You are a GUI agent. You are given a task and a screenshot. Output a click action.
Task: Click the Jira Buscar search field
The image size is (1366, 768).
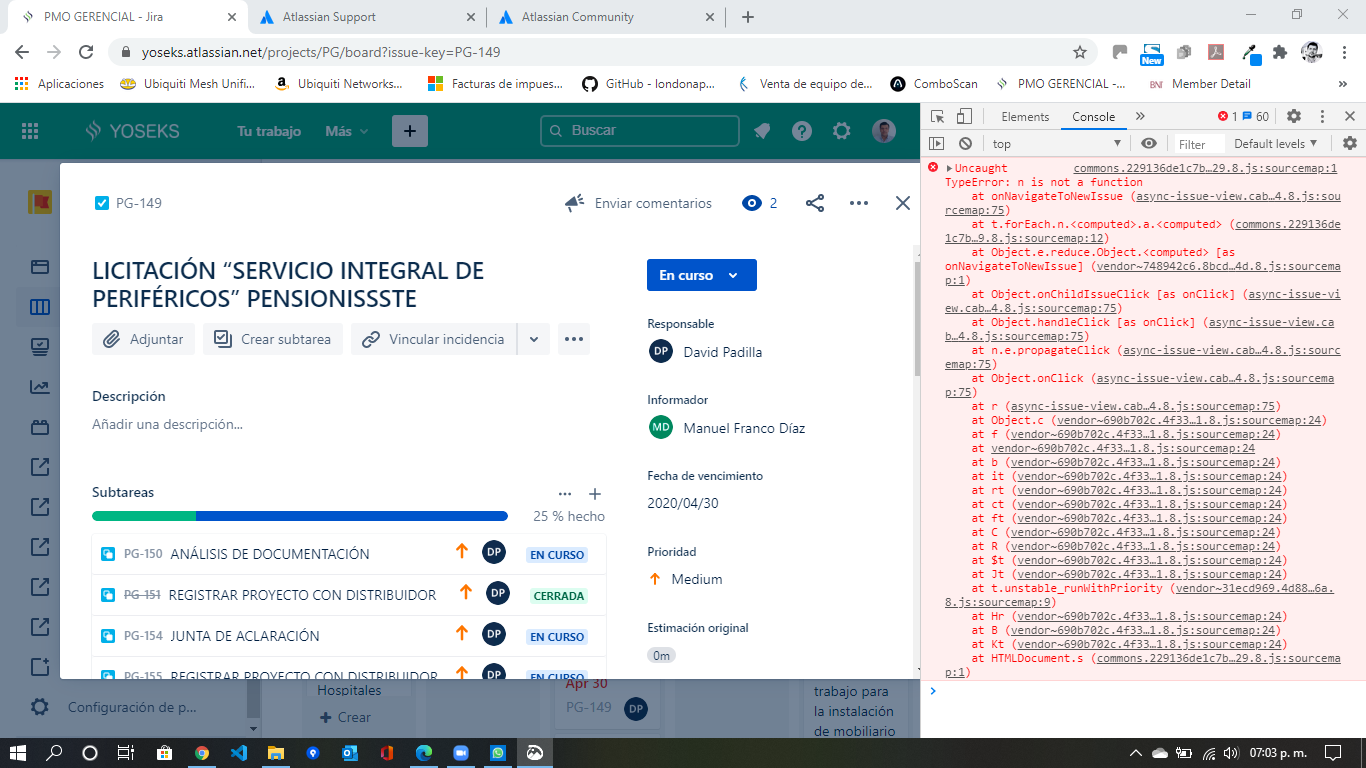point(640,131)
